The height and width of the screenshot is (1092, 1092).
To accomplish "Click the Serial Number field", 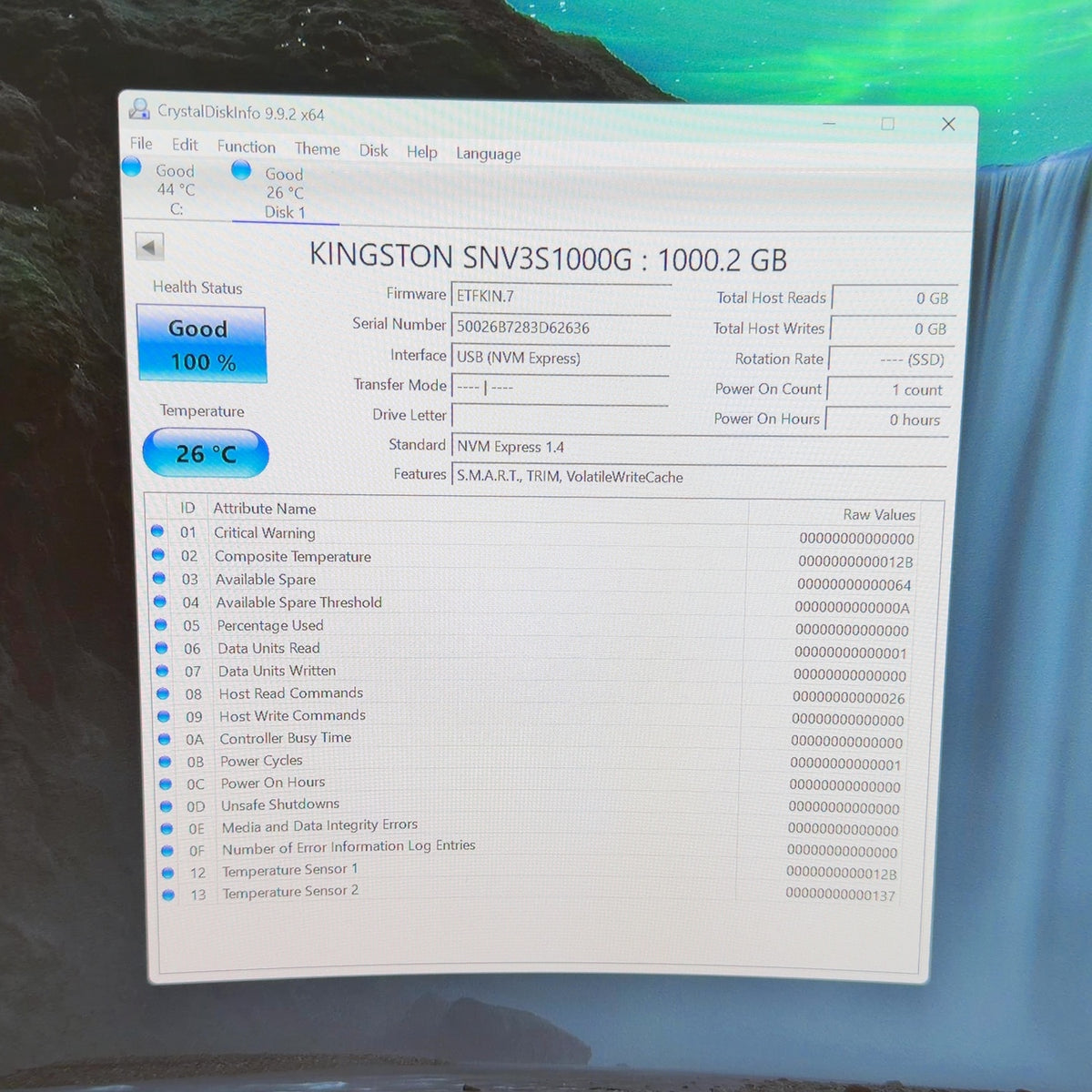I will pyautogui.click(x=561, y=328).
